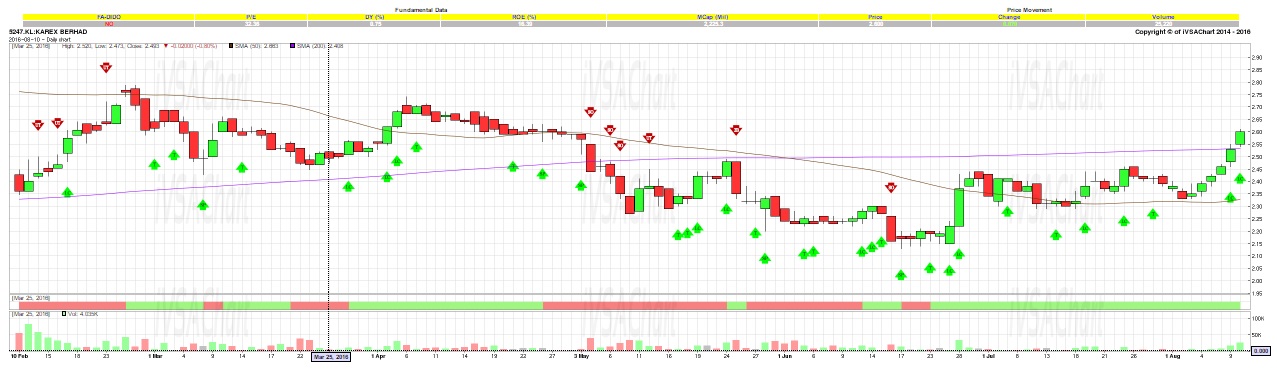Click the Vol legend color box
This screenshot has width=1277, height=375.
coord(65,314)
